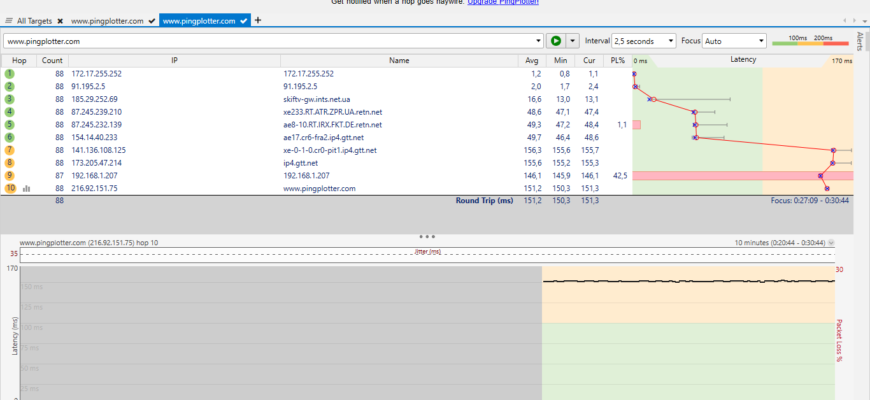Screen dimensions: 870x400
Task: Open the Upgrade PingPlotter link
Action: pos(503,2)
